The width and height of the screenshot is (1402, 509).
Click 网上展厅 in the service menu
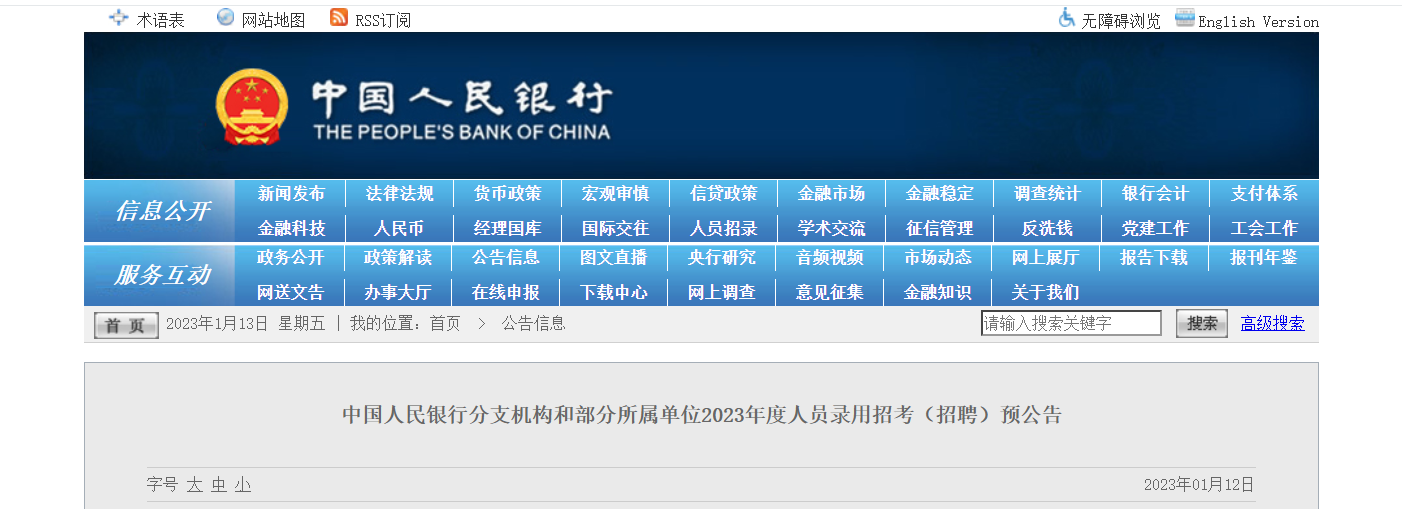1046,258
